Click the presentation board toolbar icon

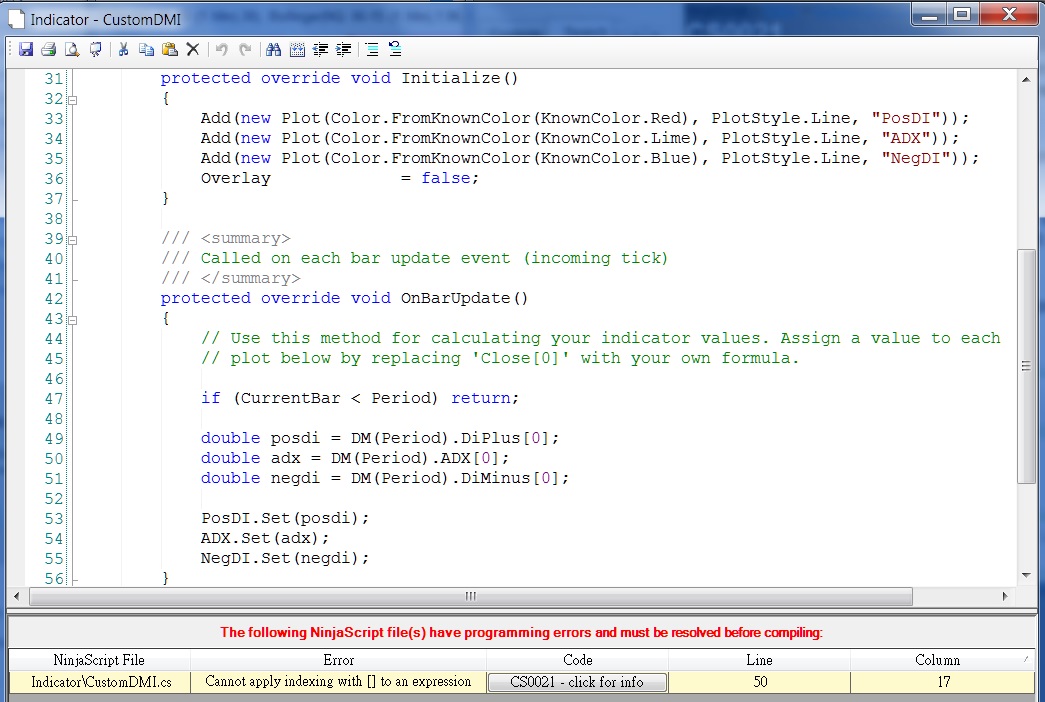click(x=95, y=49)
